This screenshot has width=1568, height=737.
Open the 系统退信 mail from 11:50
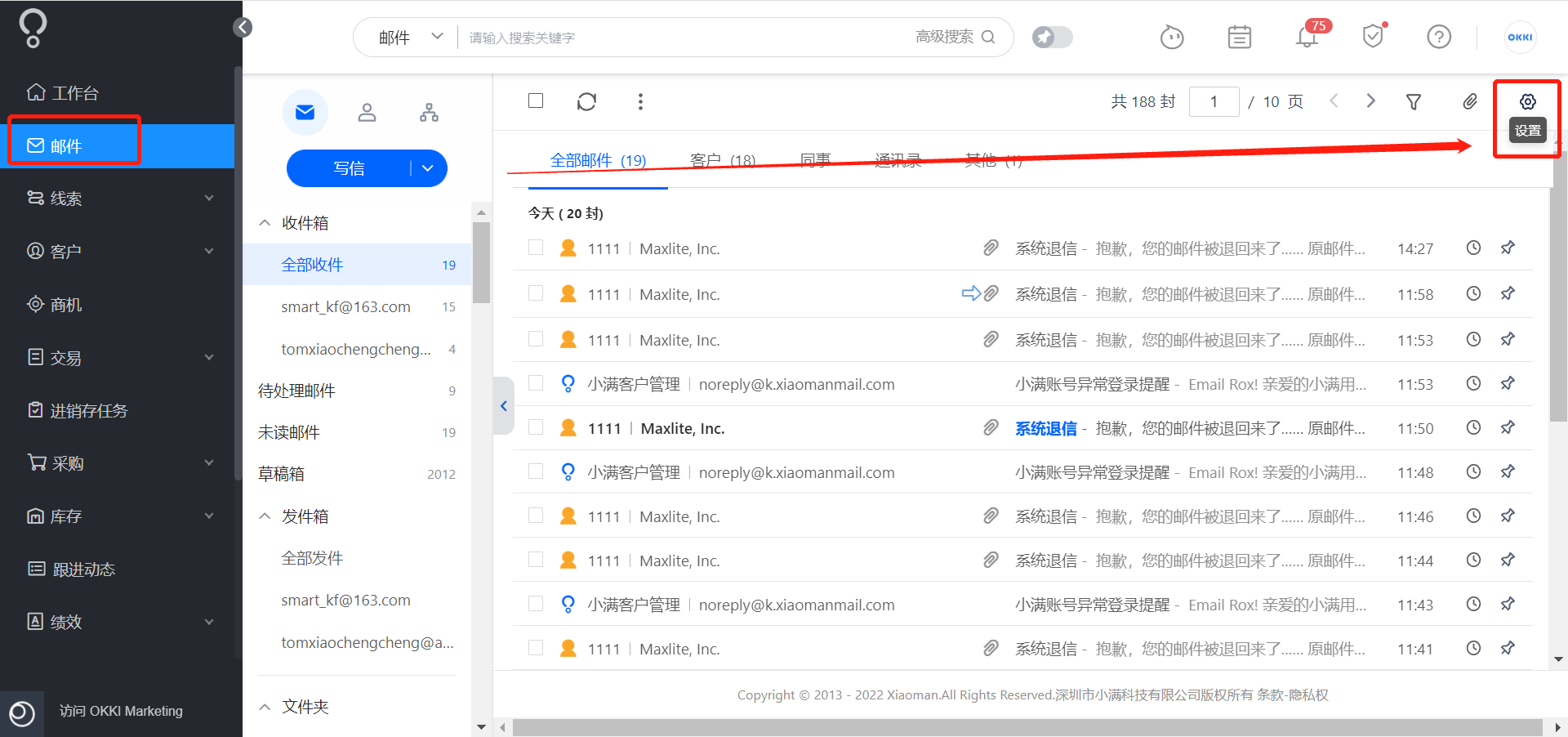(1045, 428)
